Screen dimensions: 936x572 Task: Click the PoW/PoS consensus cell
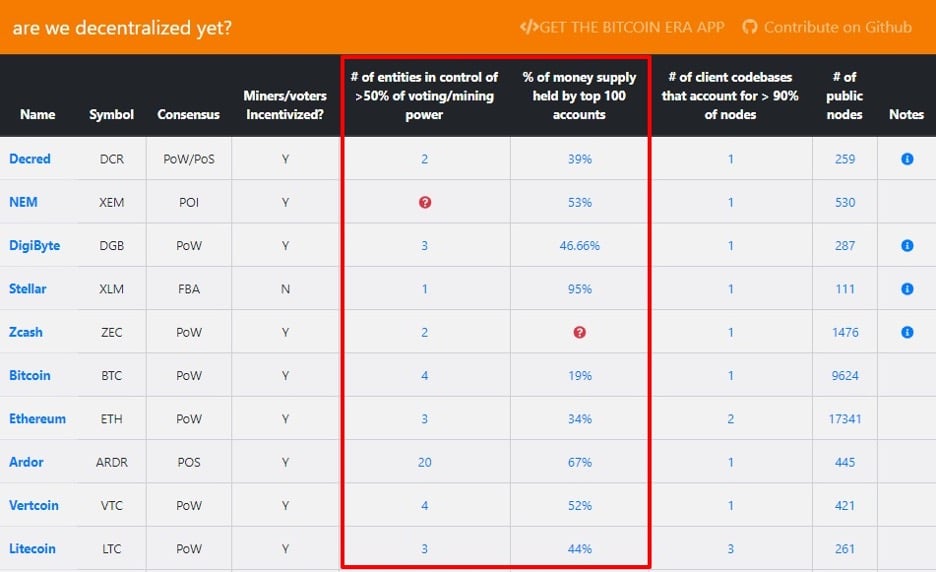coord(189,159)
